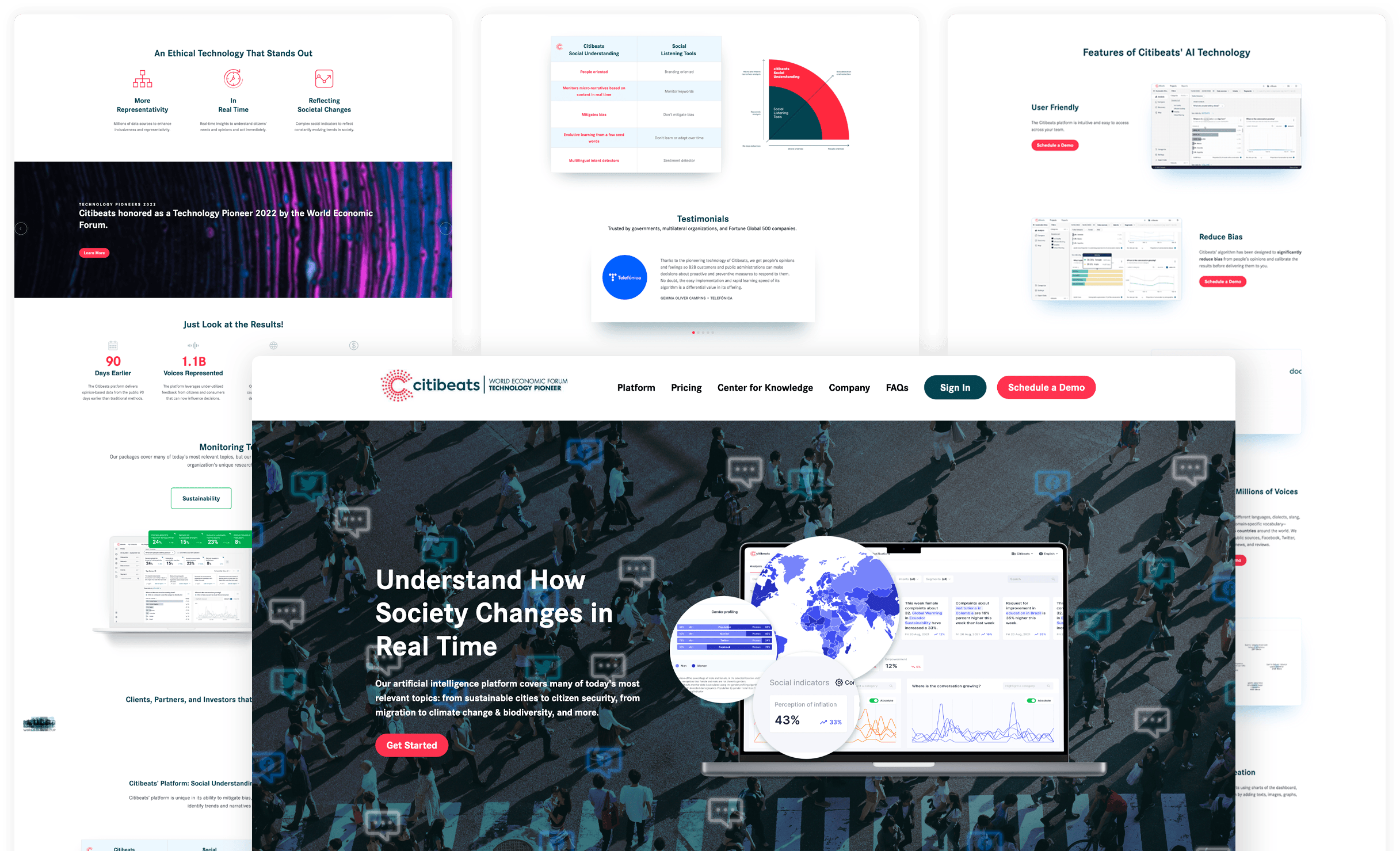Select the Pricing menu item
This screenshot has height=851, width=1400.
[x=687, y=387]
